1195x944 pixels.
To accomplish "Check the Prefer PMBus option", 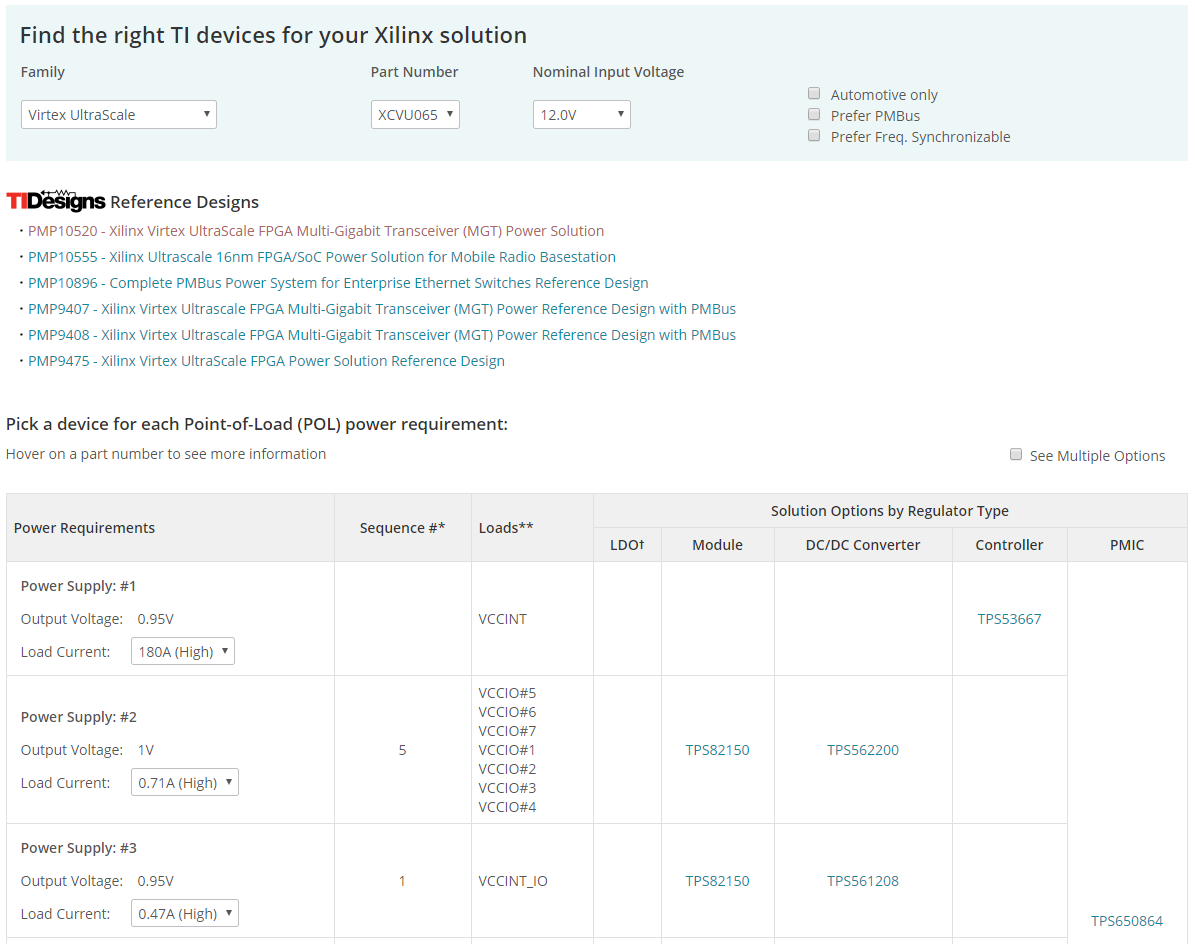I will pyautogui.click(x=814, y=115).
